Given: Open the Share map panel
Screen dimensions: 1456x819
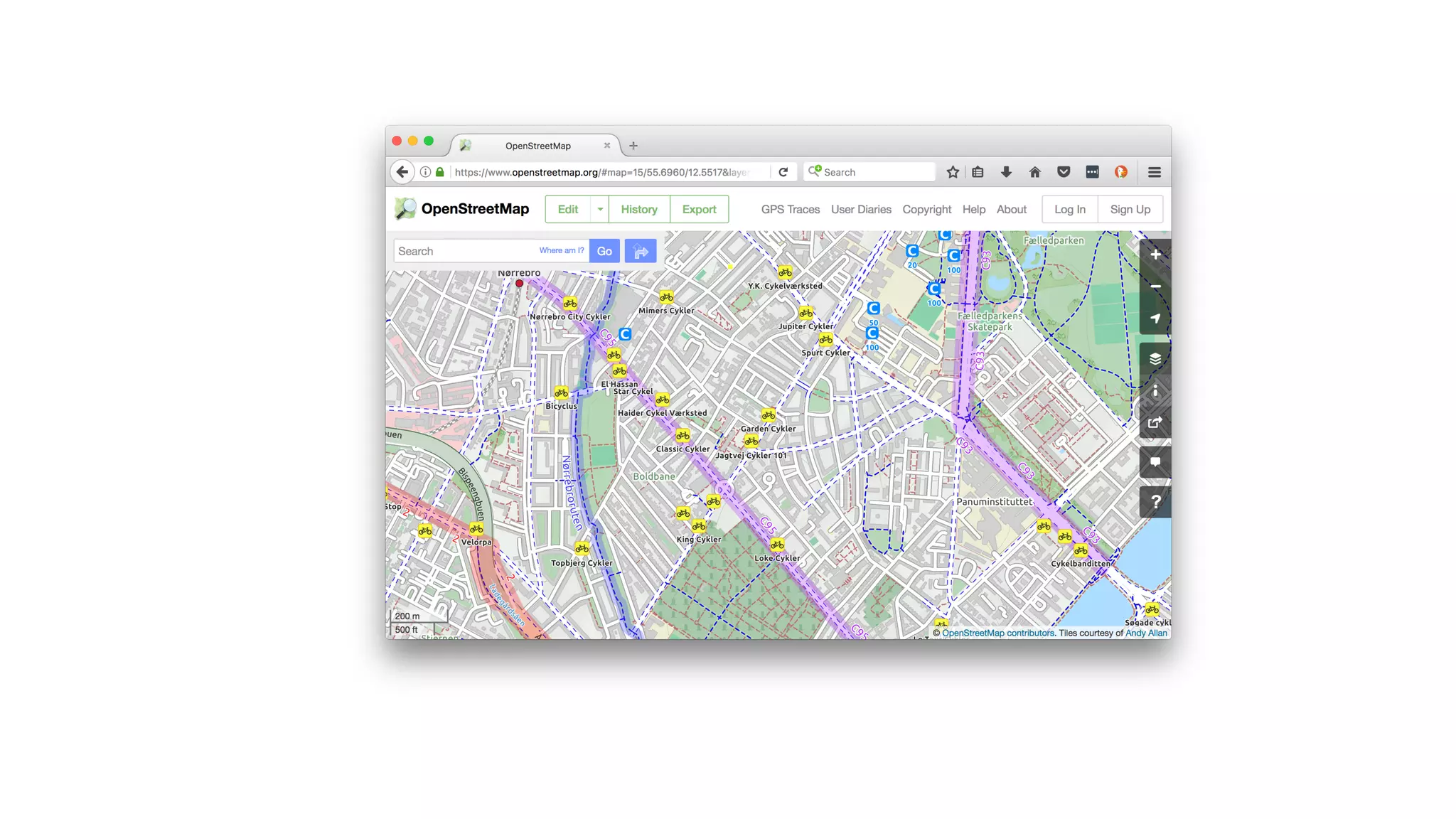Looking at the screenshot, I should tap(1155, 422).
